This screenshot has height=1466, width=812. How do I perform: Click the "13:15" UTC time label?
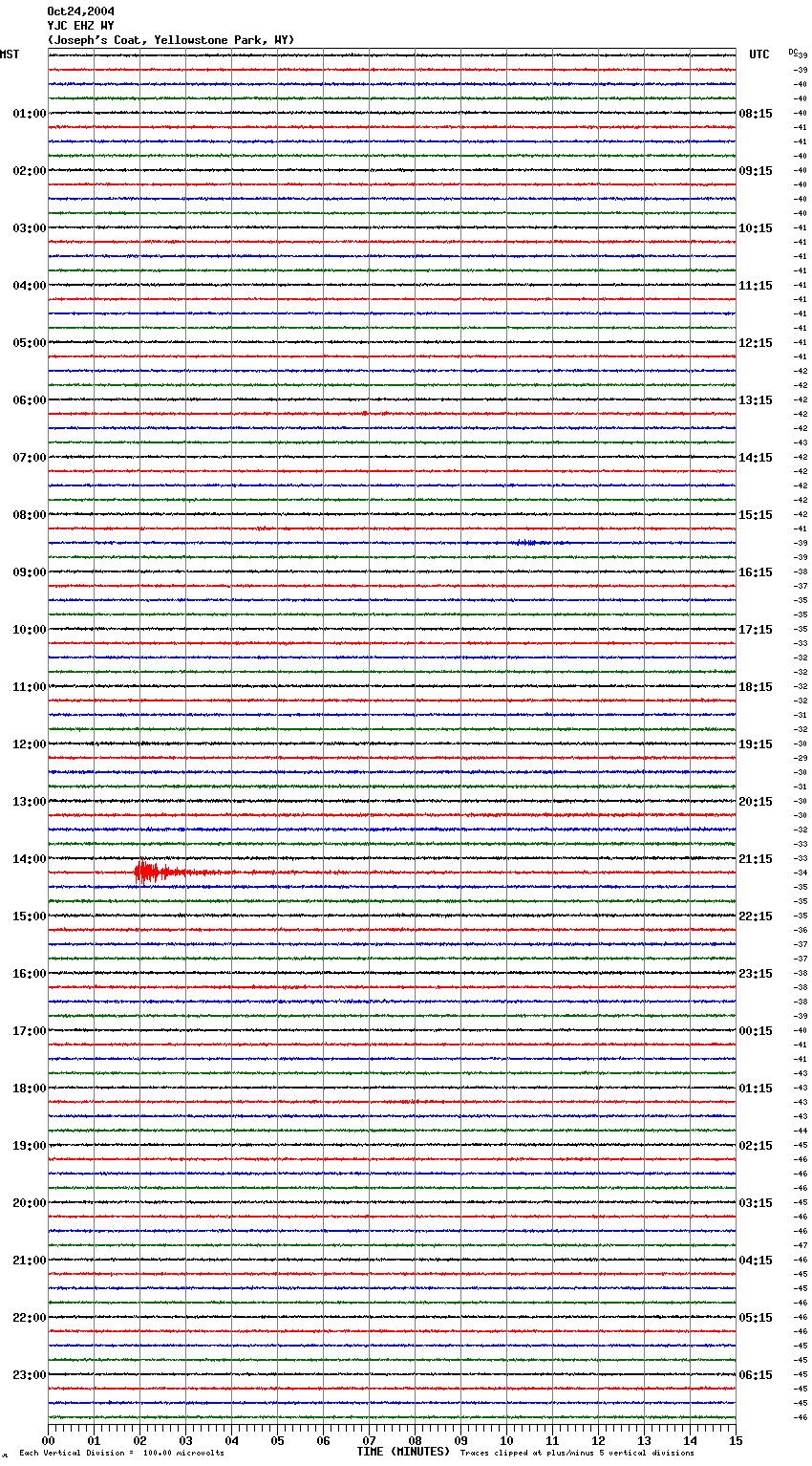click(756, 400)
